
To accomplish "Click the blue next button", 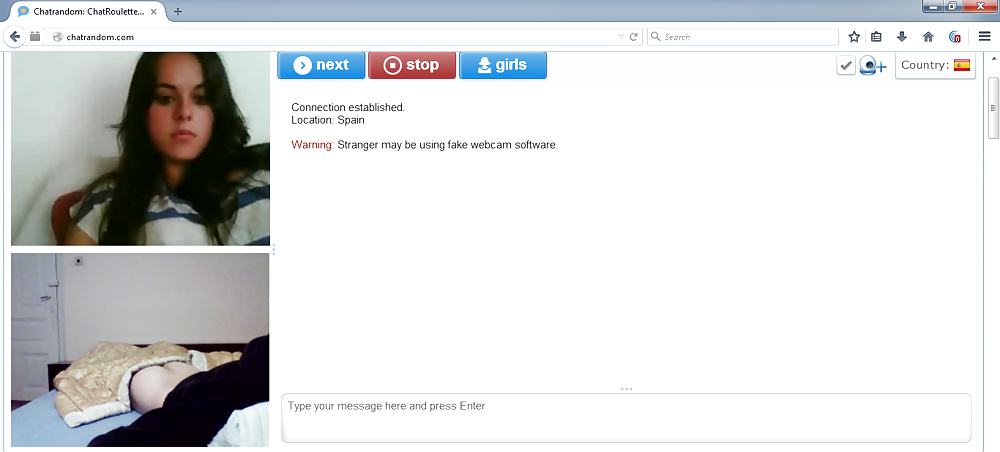I will pos(321,64).
